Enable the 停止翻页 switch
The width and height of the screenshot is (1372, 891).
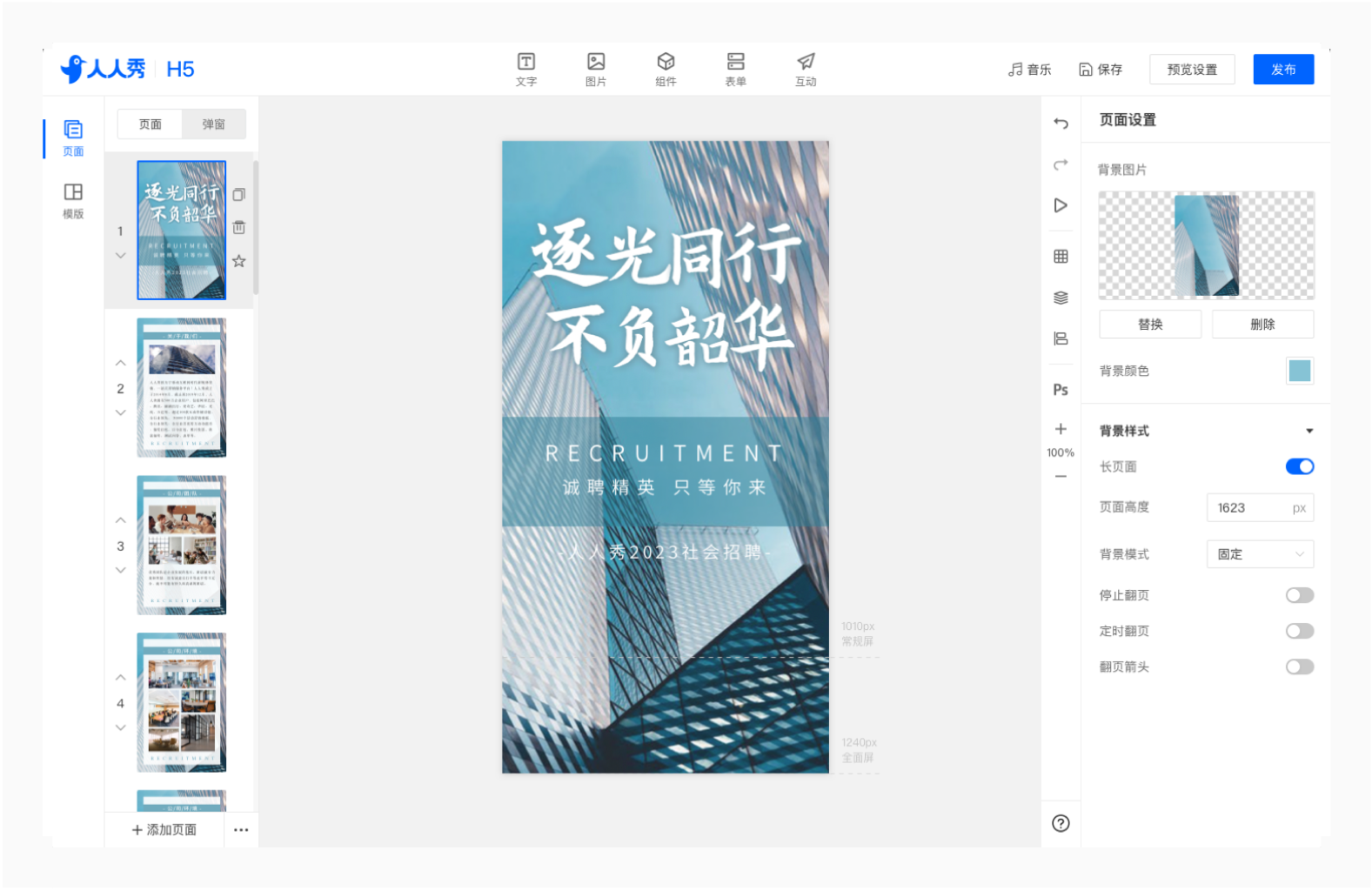pyautogui.click(x=1300, y=595)
